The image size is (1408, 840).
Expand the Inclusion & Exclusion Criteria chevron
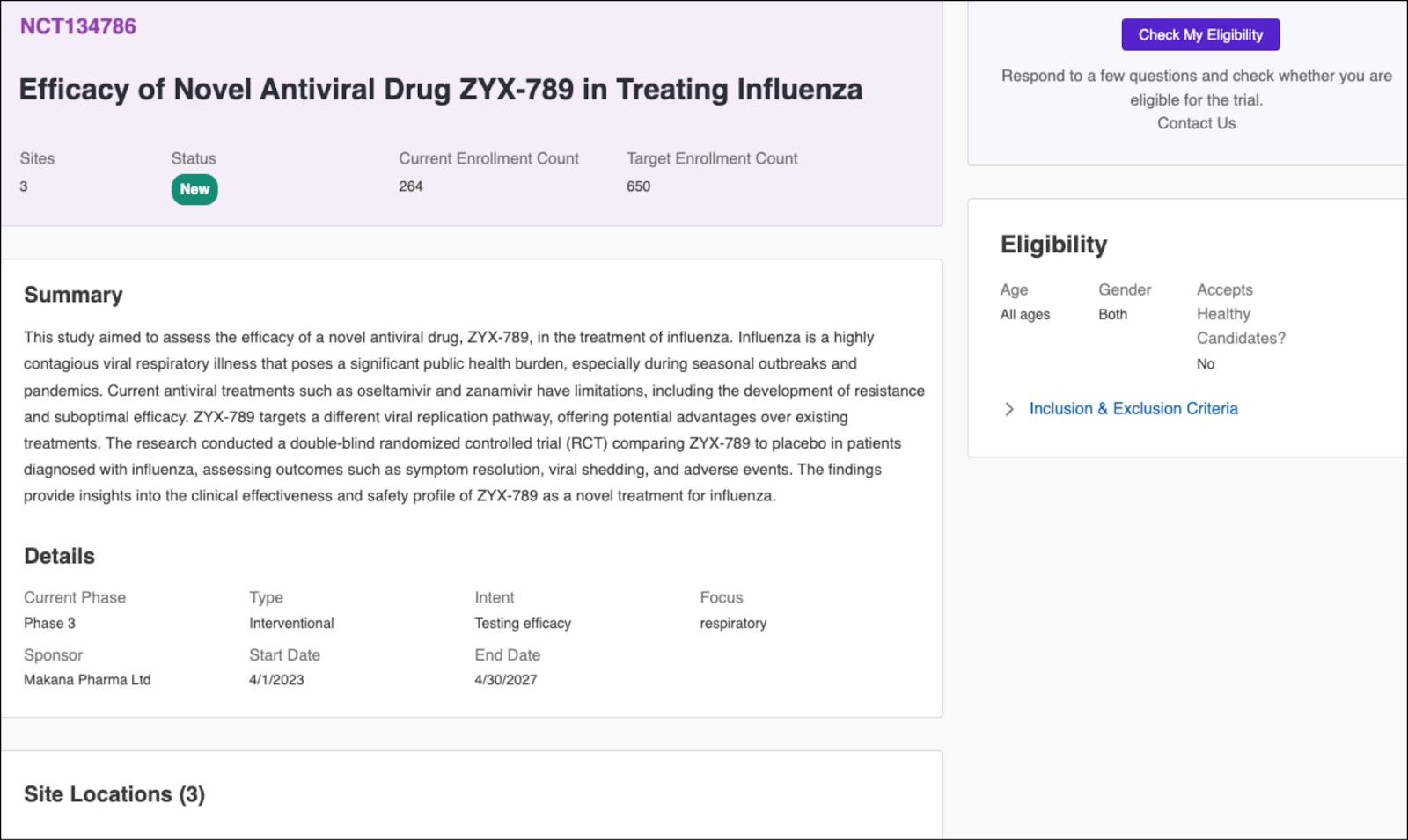1009,409
